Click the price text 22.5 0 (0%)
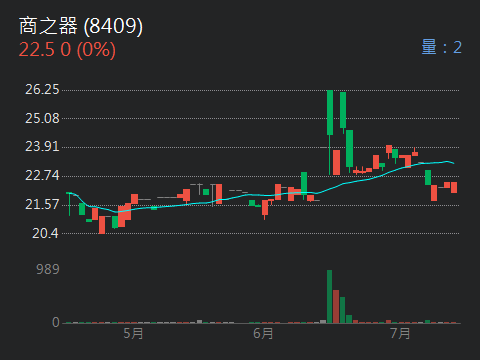Viewport: 480px width, 360px height. (67, 50)
